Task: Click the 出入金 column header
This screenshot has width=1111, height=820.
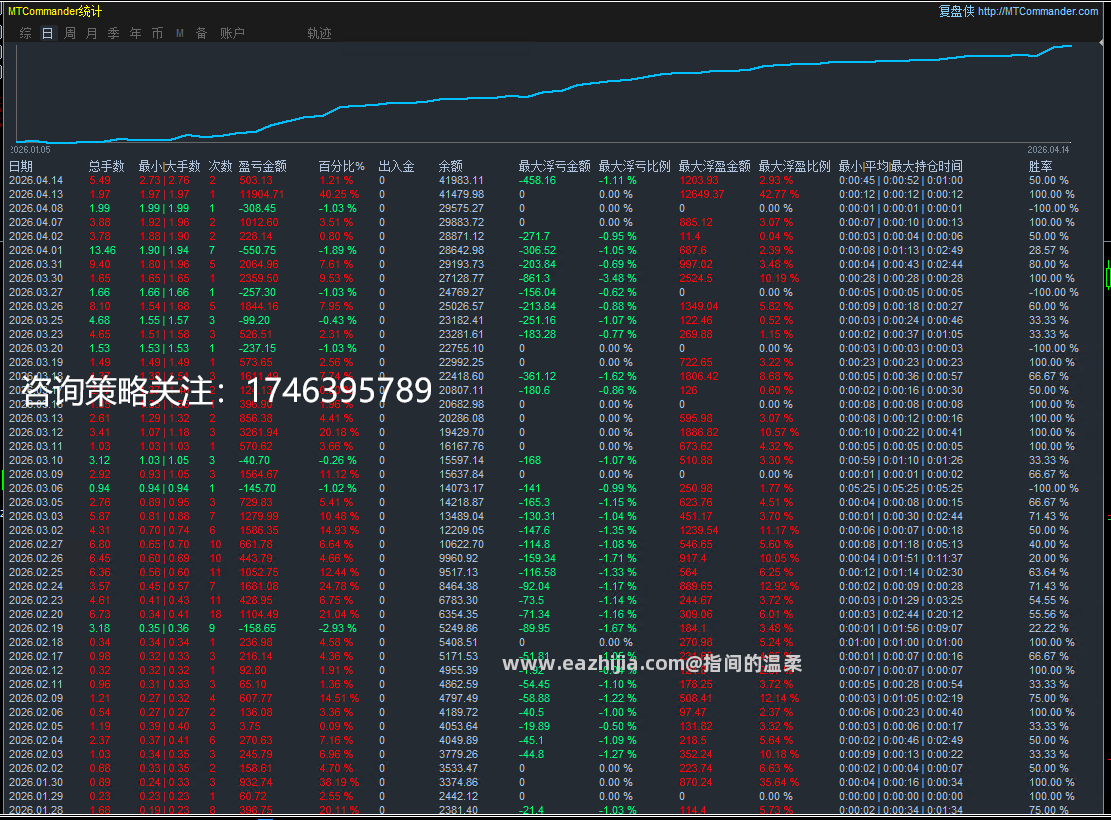Action: coord(396,167)
